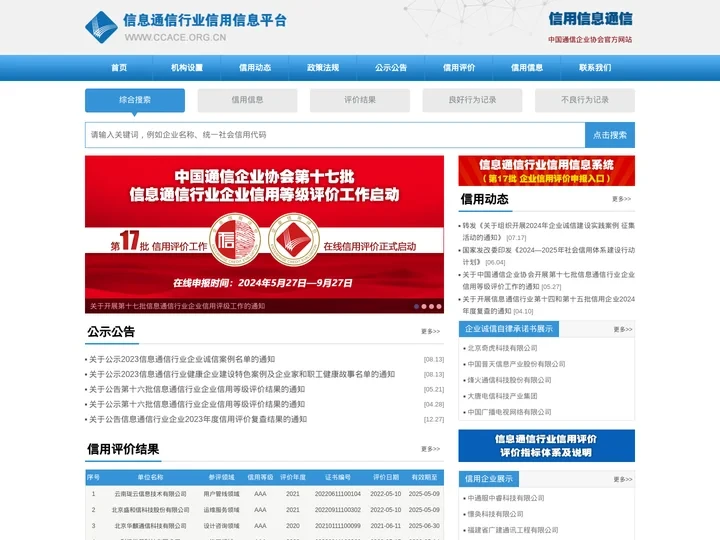The height and width of the screenshot is (540, 720).
Task: Open 中通服中睿科技有限公司 entry
Action: pyautogui.click(x=506, y=498)
